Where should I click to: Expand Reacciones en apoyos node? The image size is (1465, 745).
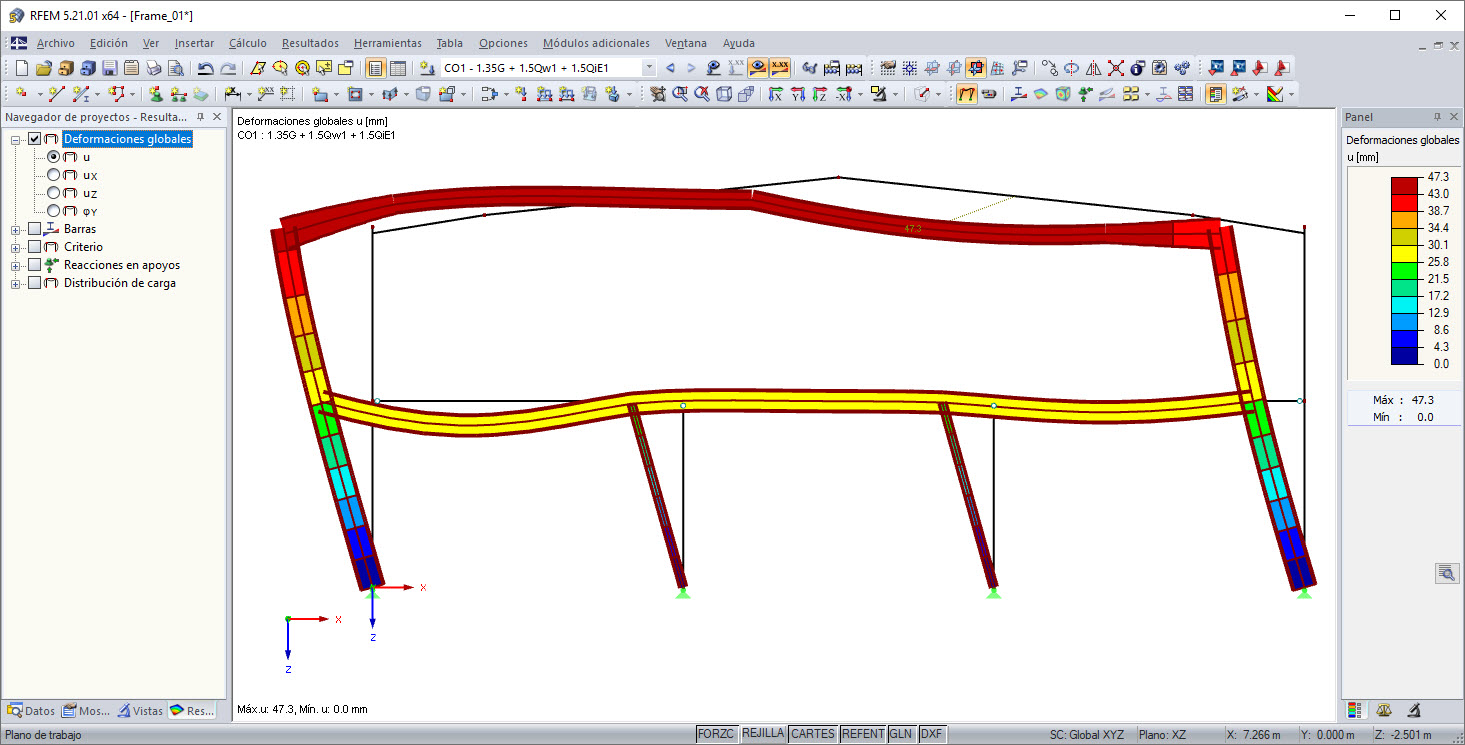pyautogui.click(x=16, y=266)
